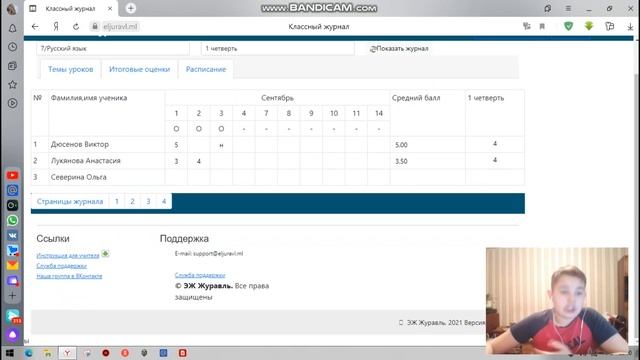
Task: Open Edge browser in taskbar
Action: tap(29, 353)
